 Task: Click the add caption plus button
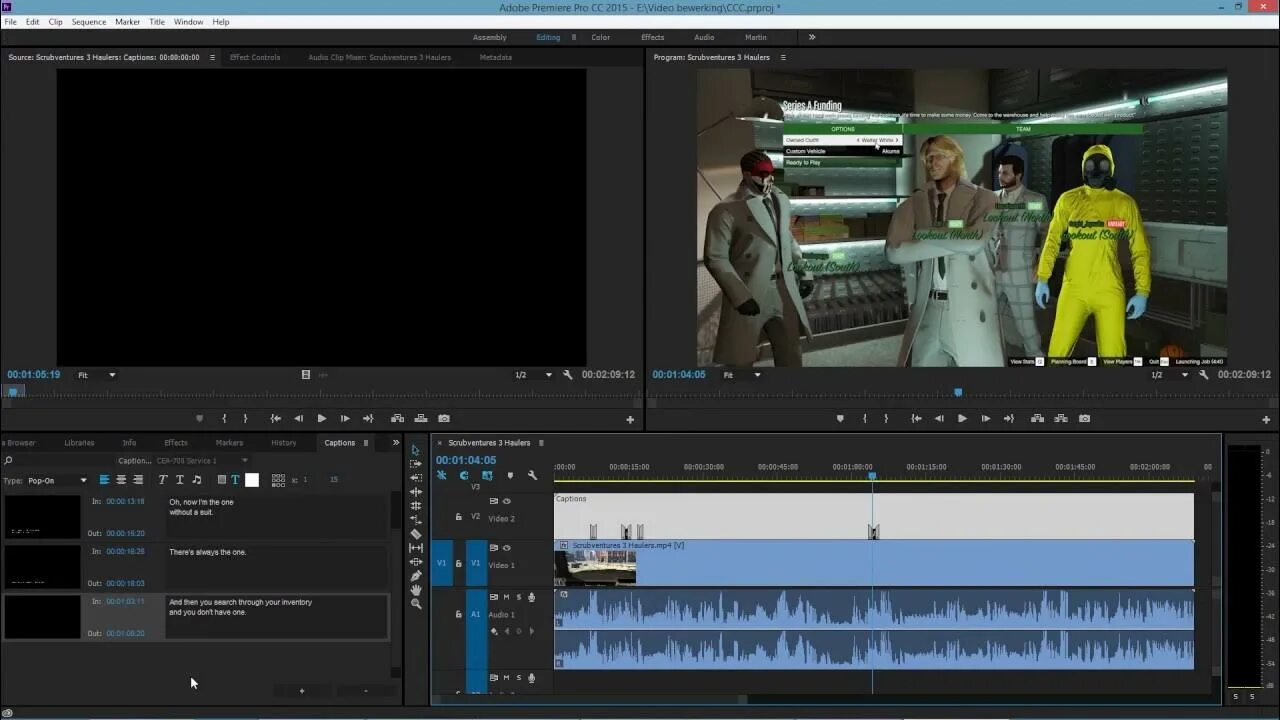[302, 691]
